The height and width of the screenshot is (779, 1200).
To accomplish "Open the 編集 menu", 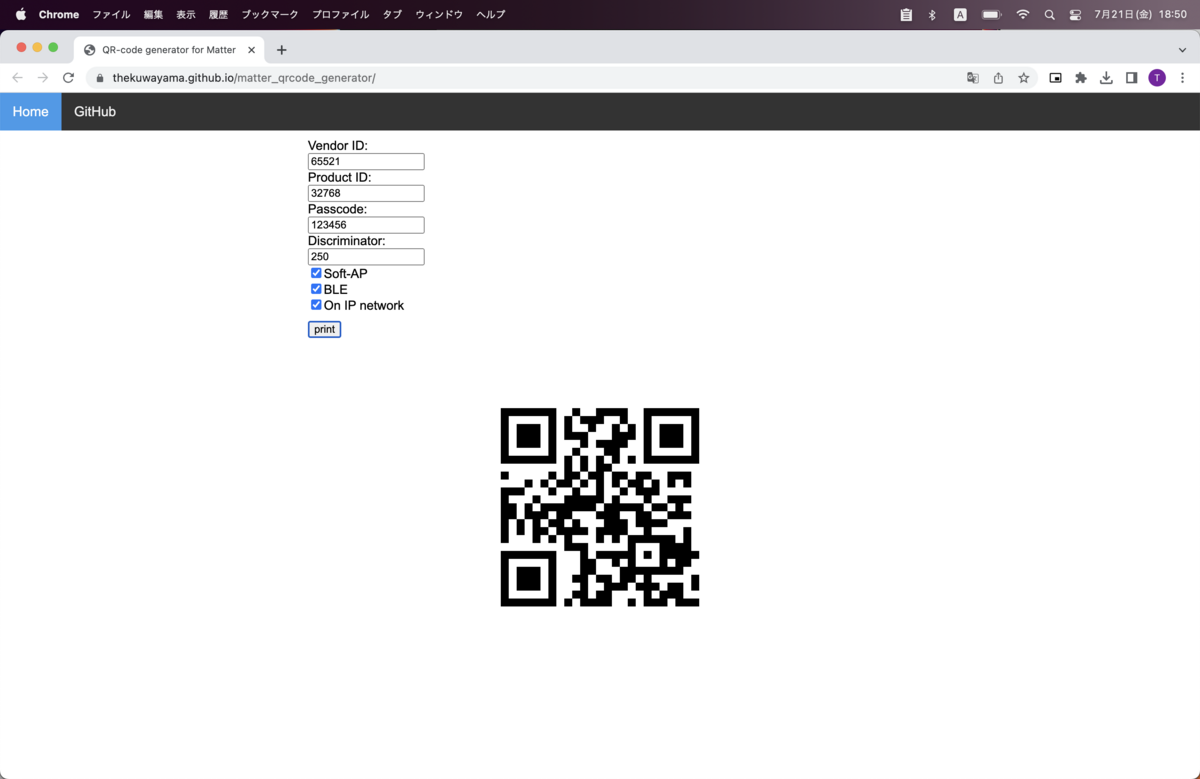I will coord(153,14).
